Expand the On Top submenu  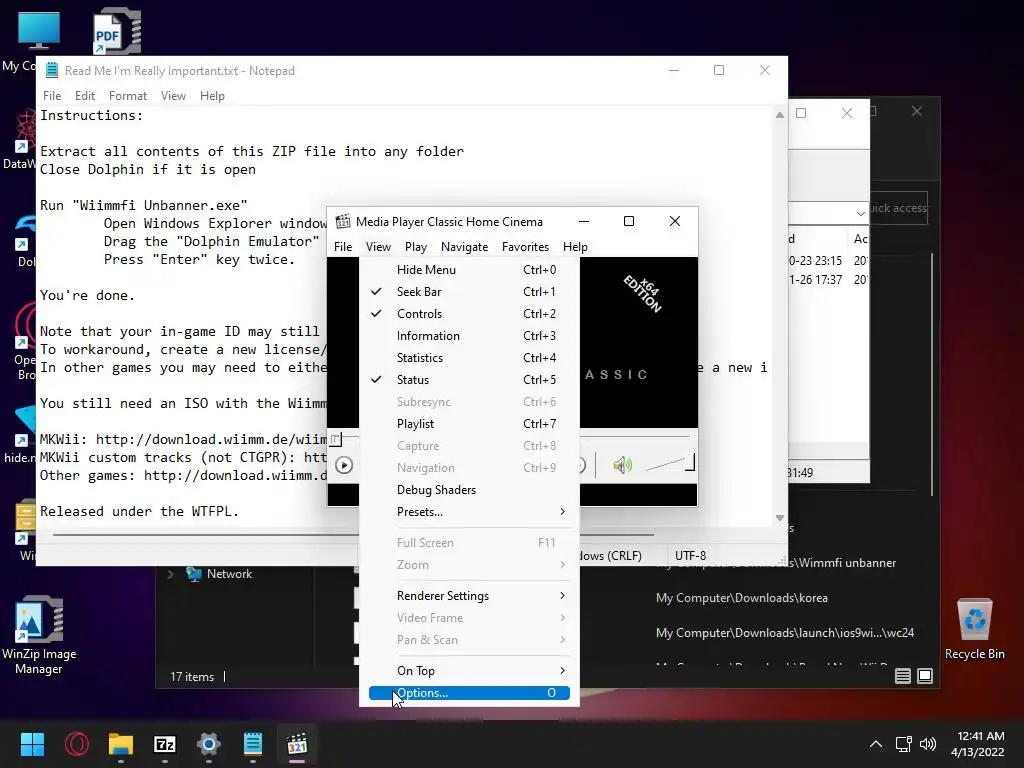469,671
